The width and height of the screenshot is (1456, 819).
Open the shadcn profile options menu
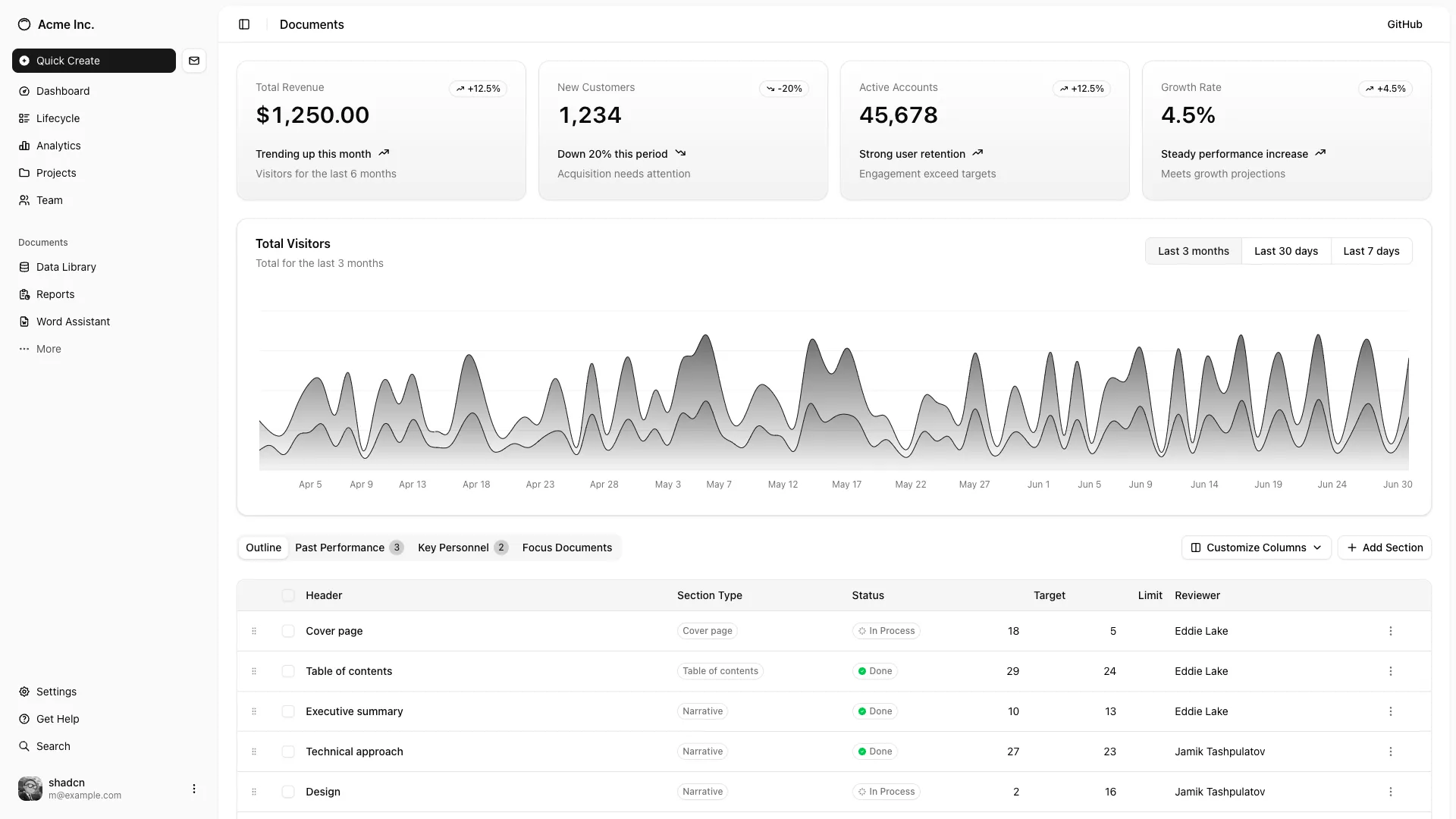(193, 789)
